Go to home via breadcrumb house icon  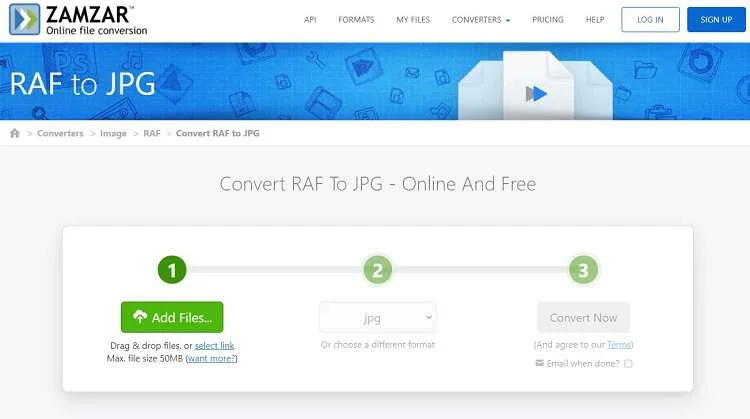point(15,133)
